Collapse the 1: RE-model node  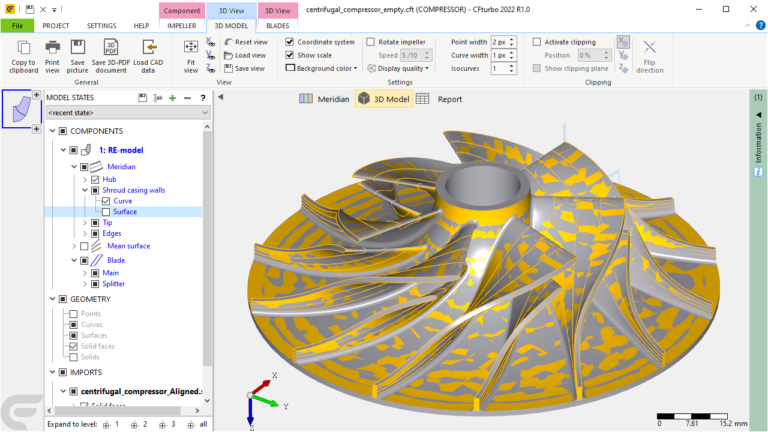63,150
